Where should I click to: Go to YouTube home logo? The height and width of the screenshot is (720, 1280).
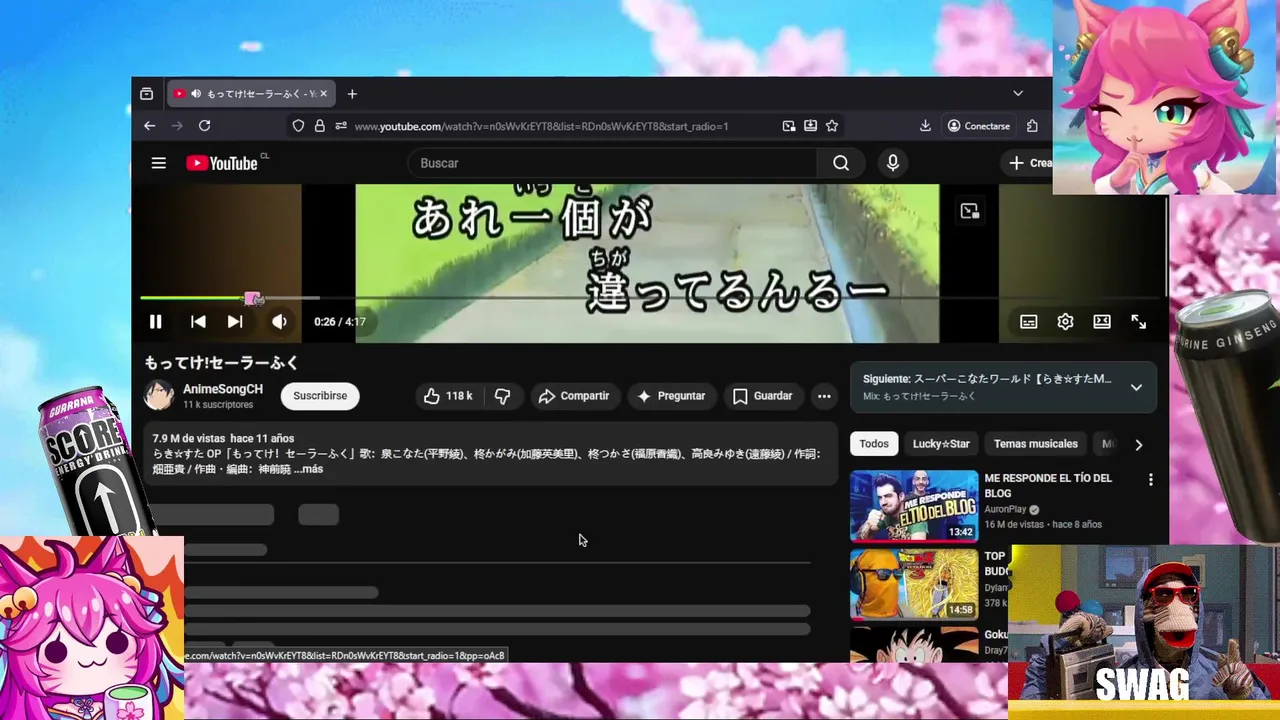click(222, 163)
